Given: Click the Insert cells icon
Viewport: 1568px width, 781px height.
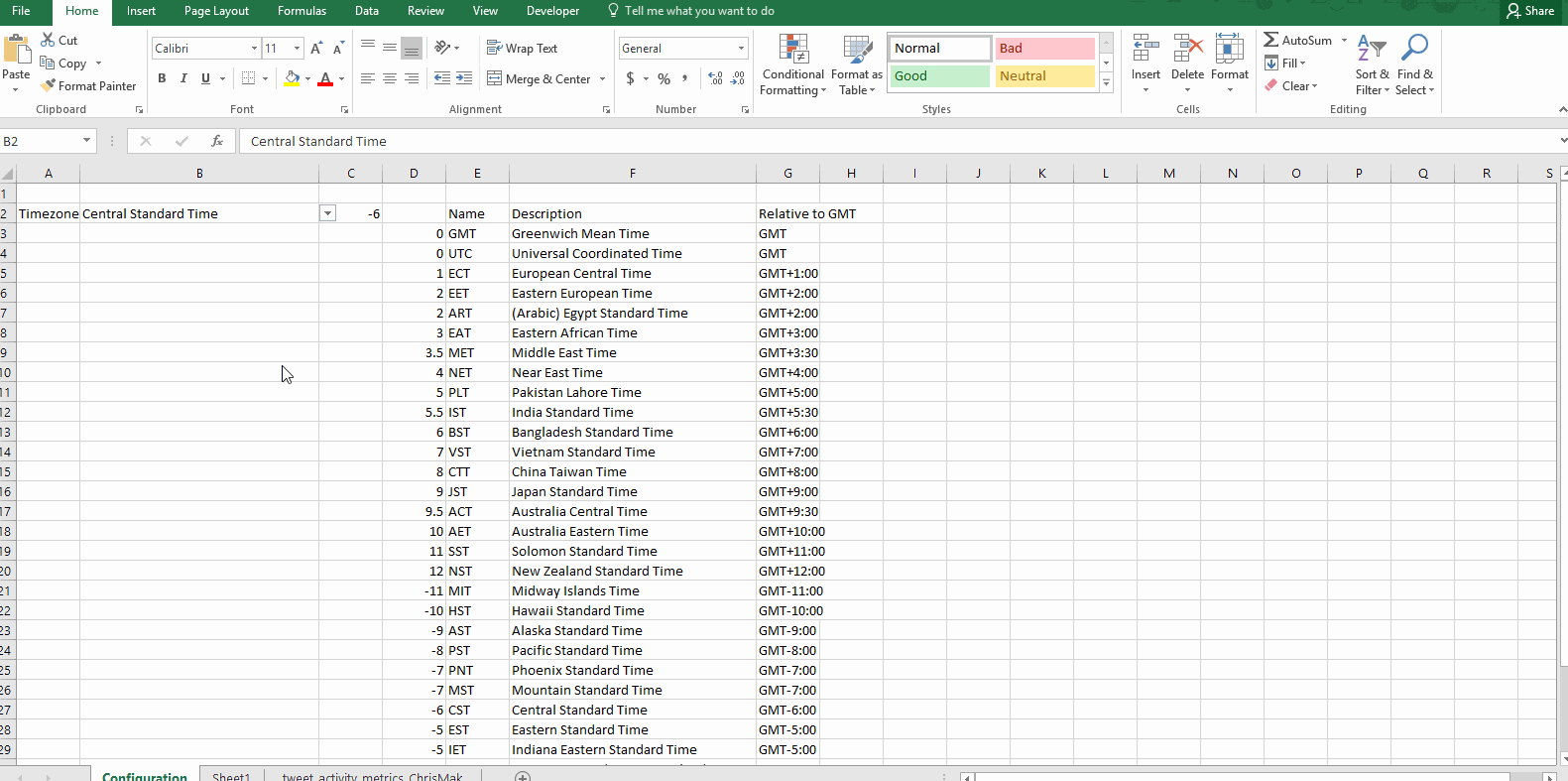Looking at the screenshot, I should click(x=1146, y=48).
